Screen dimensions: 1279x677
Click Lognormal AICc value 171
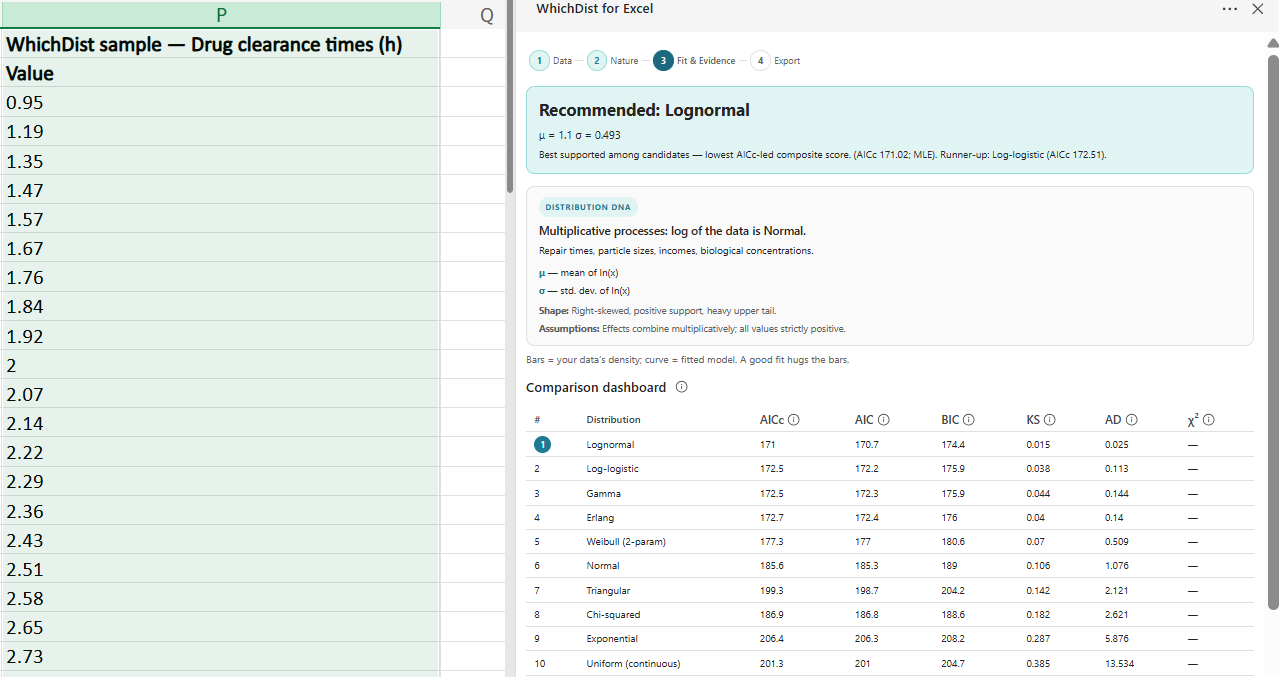767,444
